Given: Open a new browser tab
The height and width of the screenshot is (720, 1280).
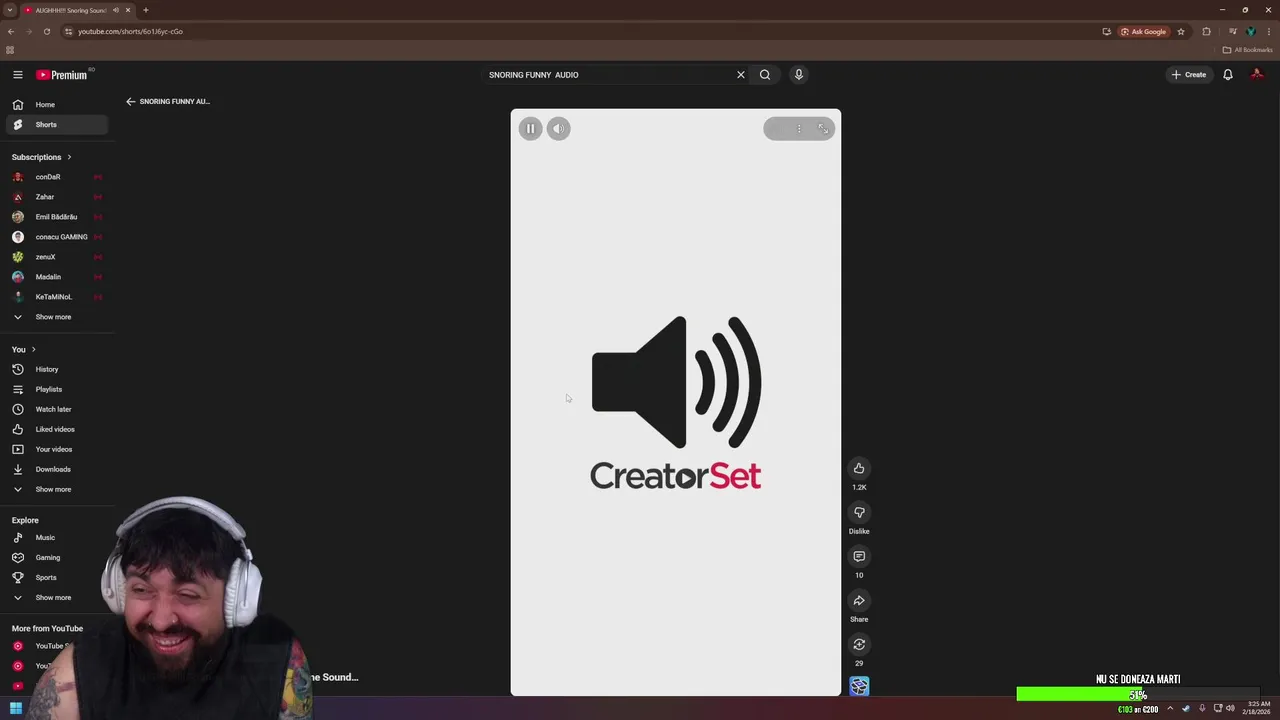Looking at the screenshot, I should tap(146, 10).
